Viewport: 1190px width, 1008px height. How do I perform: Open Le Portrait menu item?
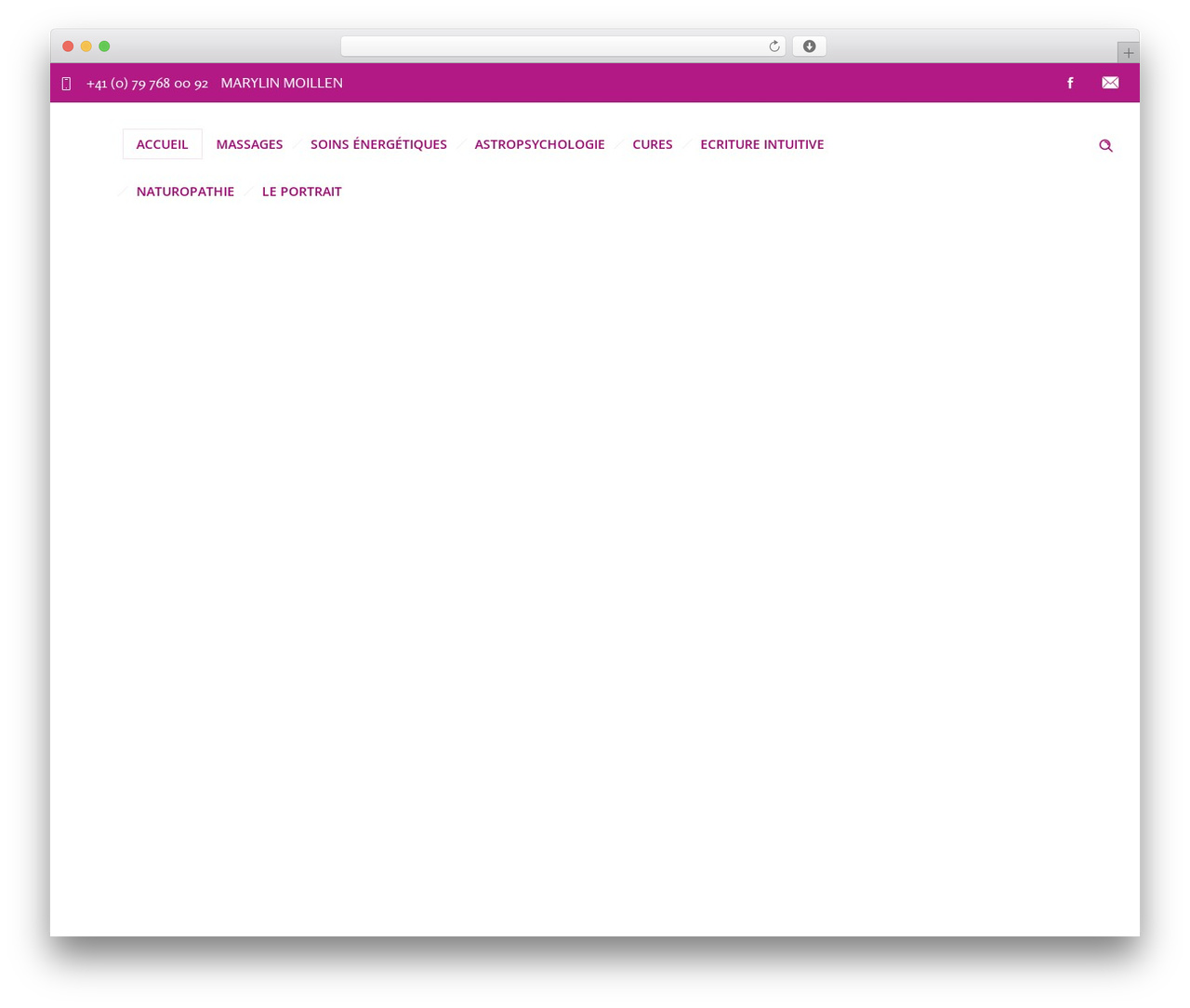[302, 192]
